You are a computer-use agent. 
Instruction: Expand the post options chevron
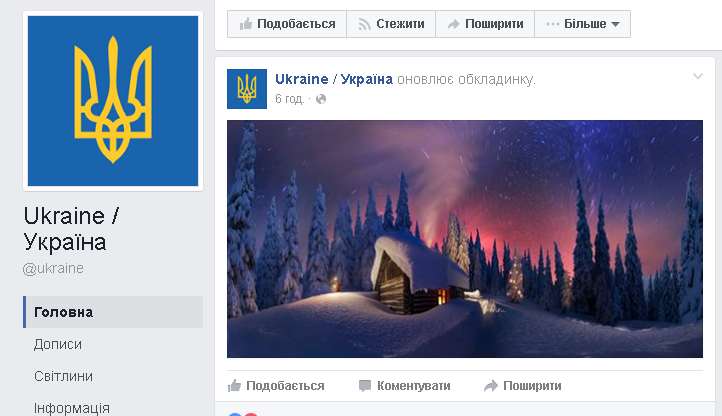point(698,76)
